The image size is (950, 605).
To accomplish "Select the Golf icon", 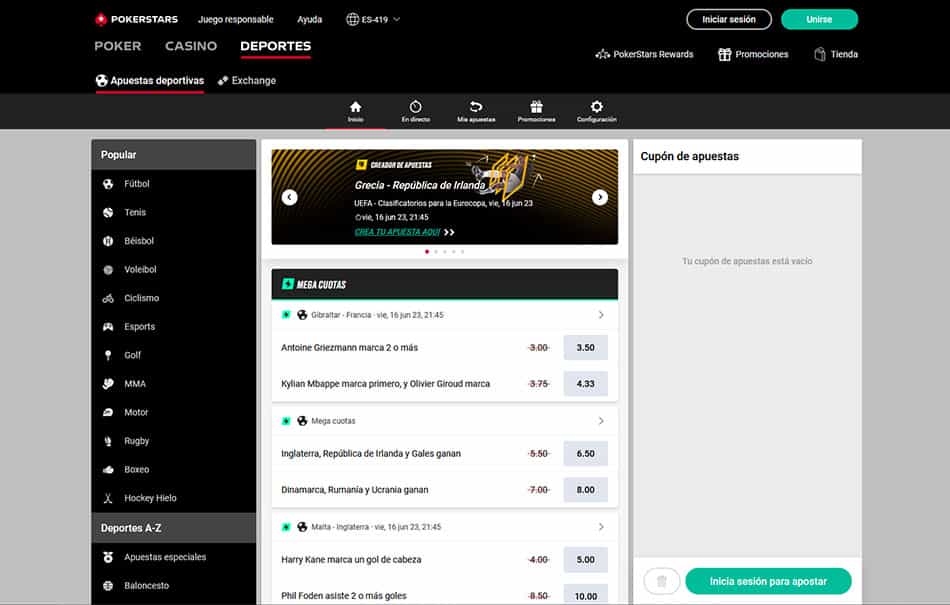I will coord(108,355).
